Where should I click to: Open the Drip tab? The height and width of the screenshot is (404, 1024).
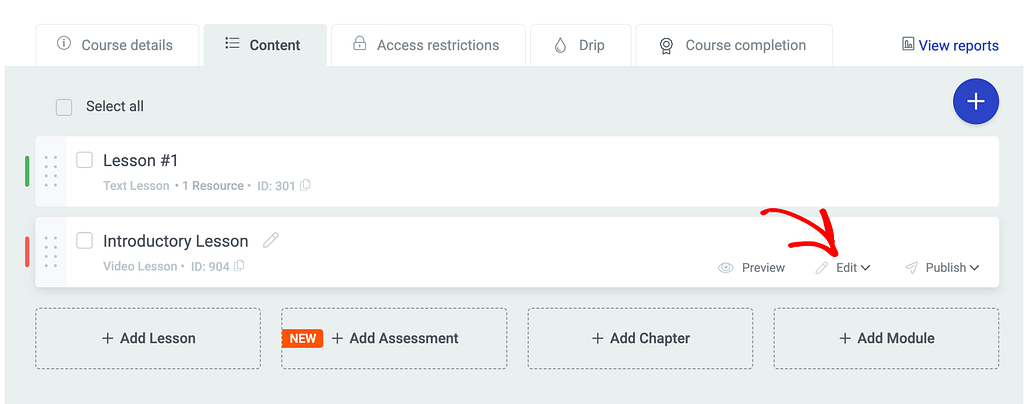point(581,45)
